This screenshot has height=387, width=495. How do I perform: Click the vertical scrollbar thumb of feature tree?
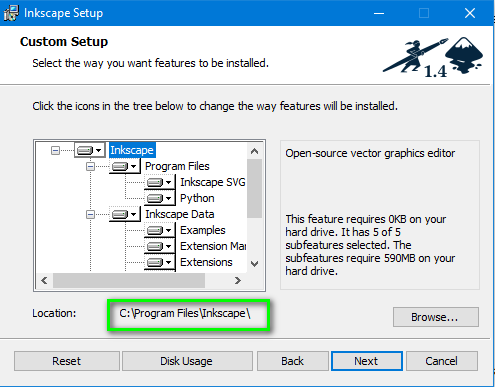coord(255,188)
